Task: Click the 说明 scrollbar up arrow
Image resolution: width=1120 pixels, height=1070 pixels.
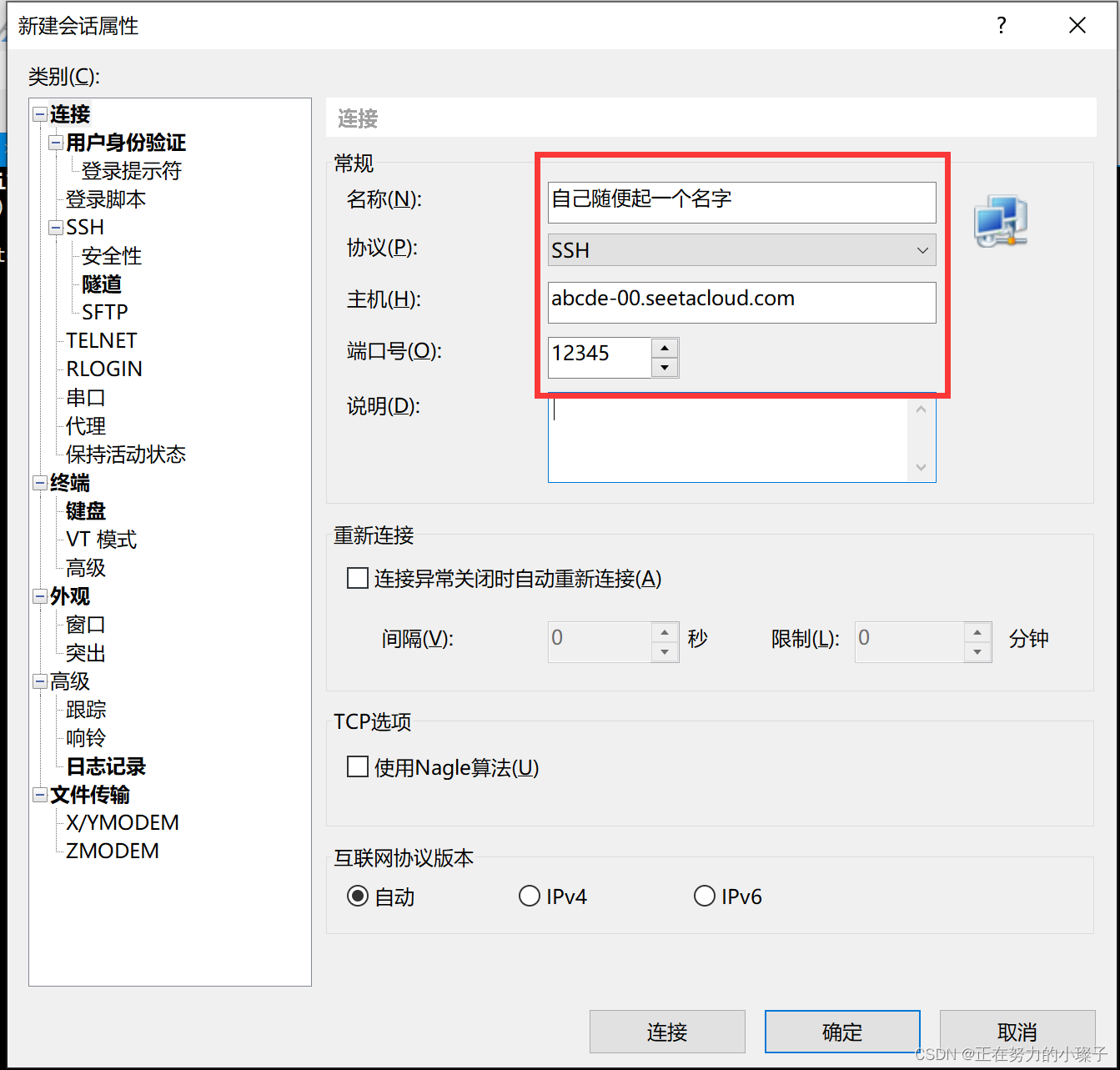Action: [922, 409]
